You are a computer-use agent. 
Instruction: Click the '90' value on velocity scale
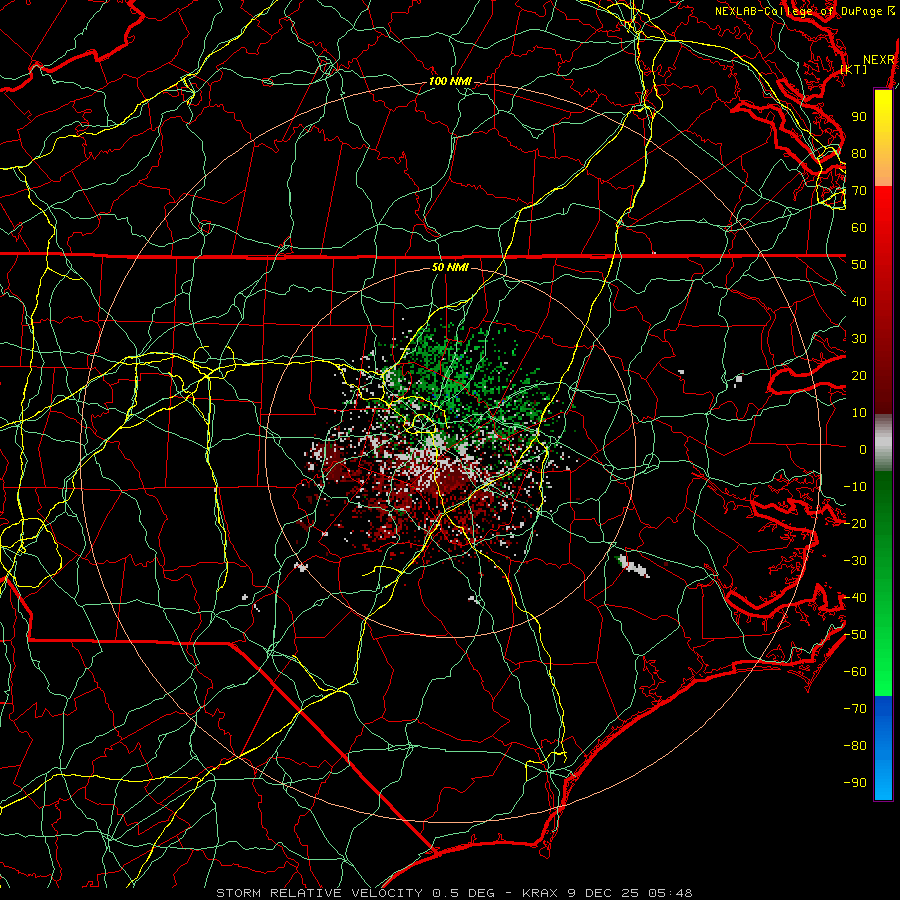(859, 117)
